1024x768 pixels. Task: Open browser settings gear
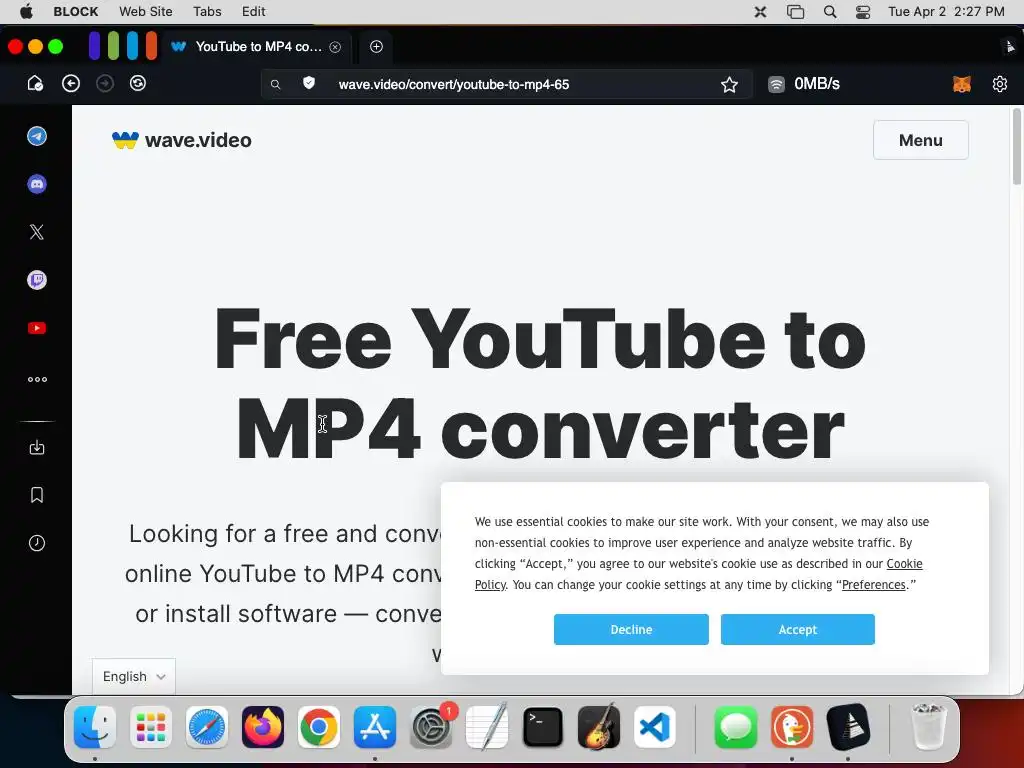[x=999, y=84]
